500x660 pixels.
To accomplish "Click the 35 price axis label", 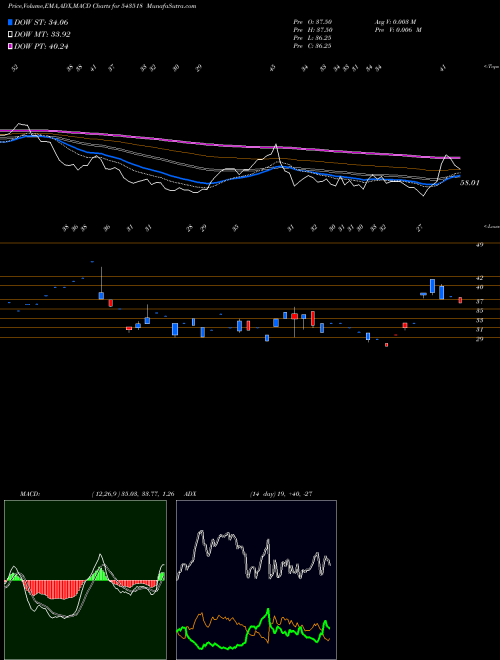I will point(479,311).
